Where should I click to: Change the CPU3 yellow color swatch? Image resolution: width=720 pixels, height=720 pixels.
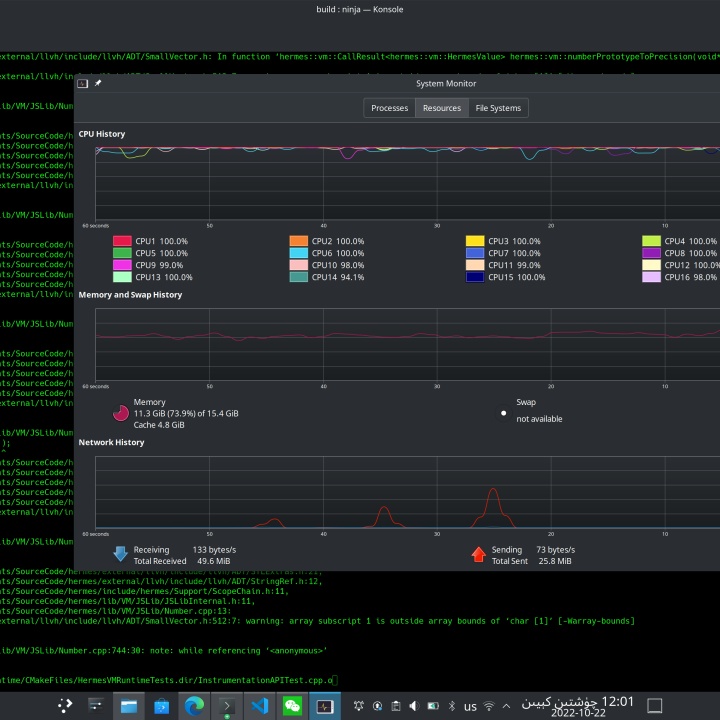475,241
